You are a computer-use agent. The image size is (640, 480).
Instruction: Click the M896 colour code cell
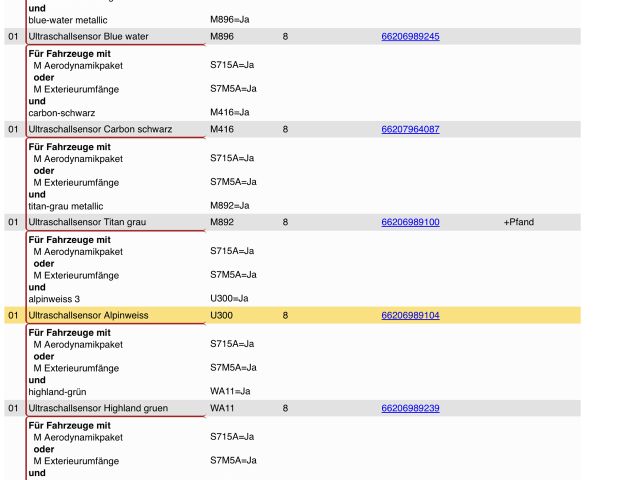(x=221, y=36)
